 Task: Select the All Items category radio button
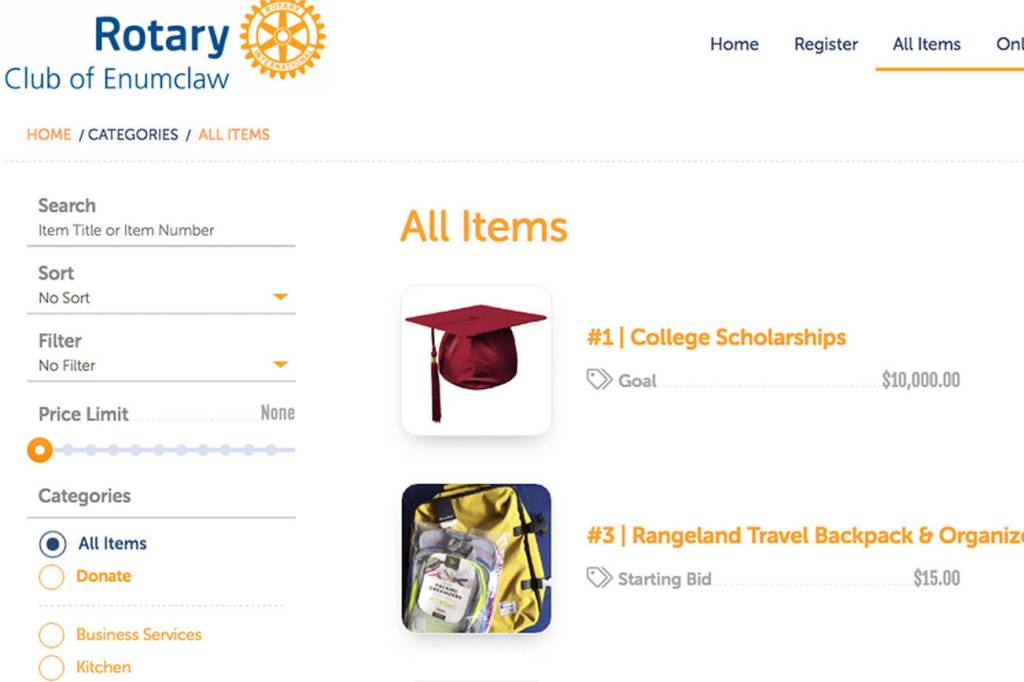[52, 544]
